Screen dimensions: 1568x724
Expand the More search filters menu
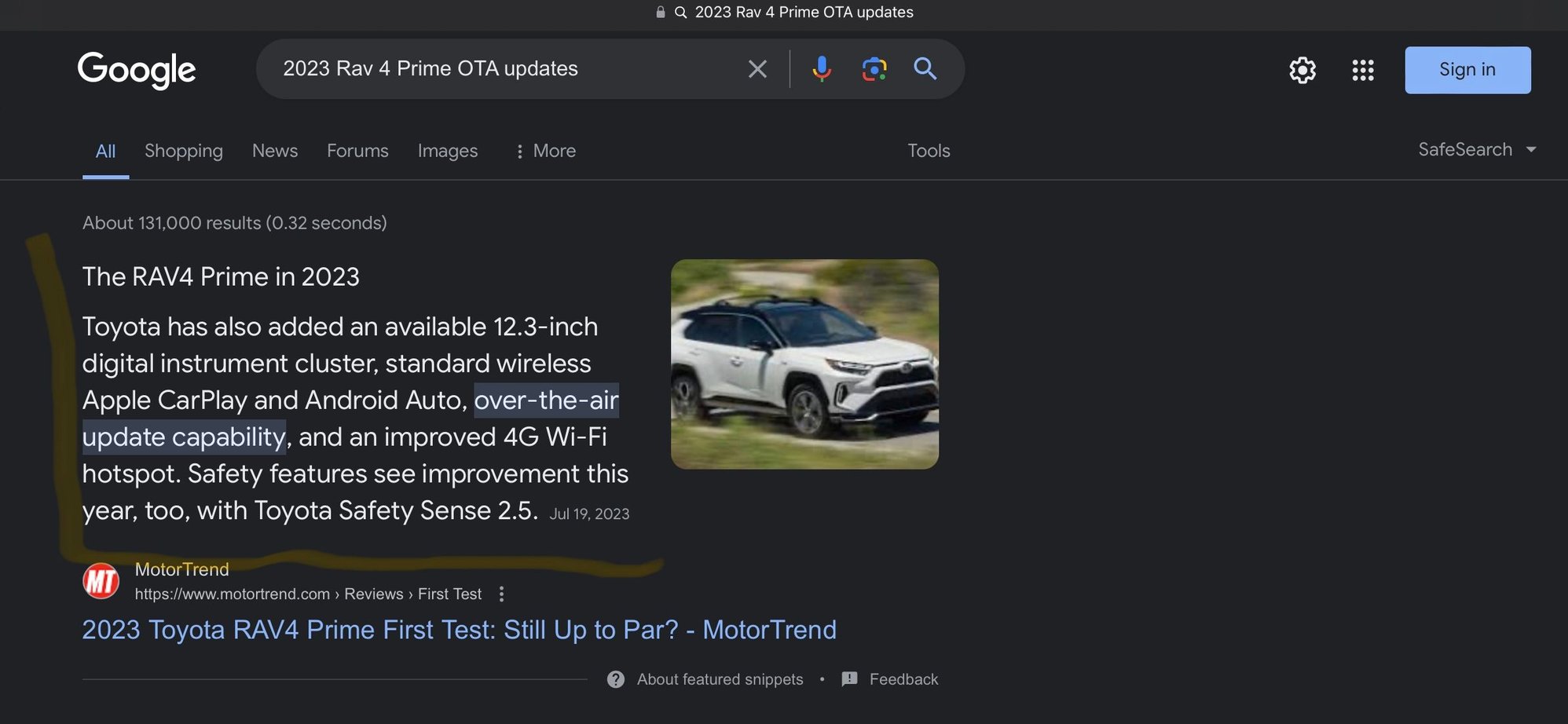click(x=545, y=151)
